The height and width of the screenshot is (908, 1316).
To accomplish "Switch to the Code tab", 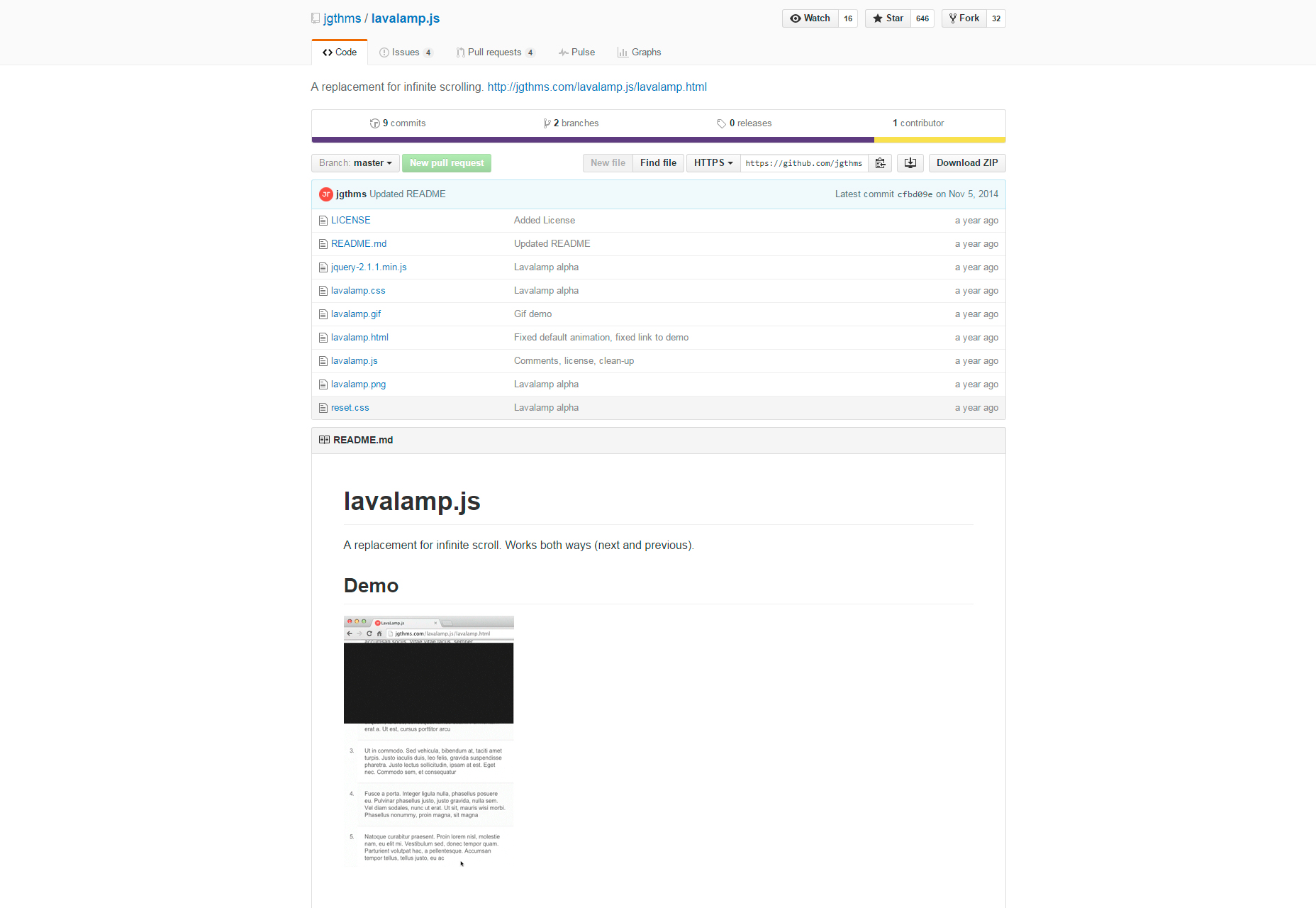I will coord(340,52).
